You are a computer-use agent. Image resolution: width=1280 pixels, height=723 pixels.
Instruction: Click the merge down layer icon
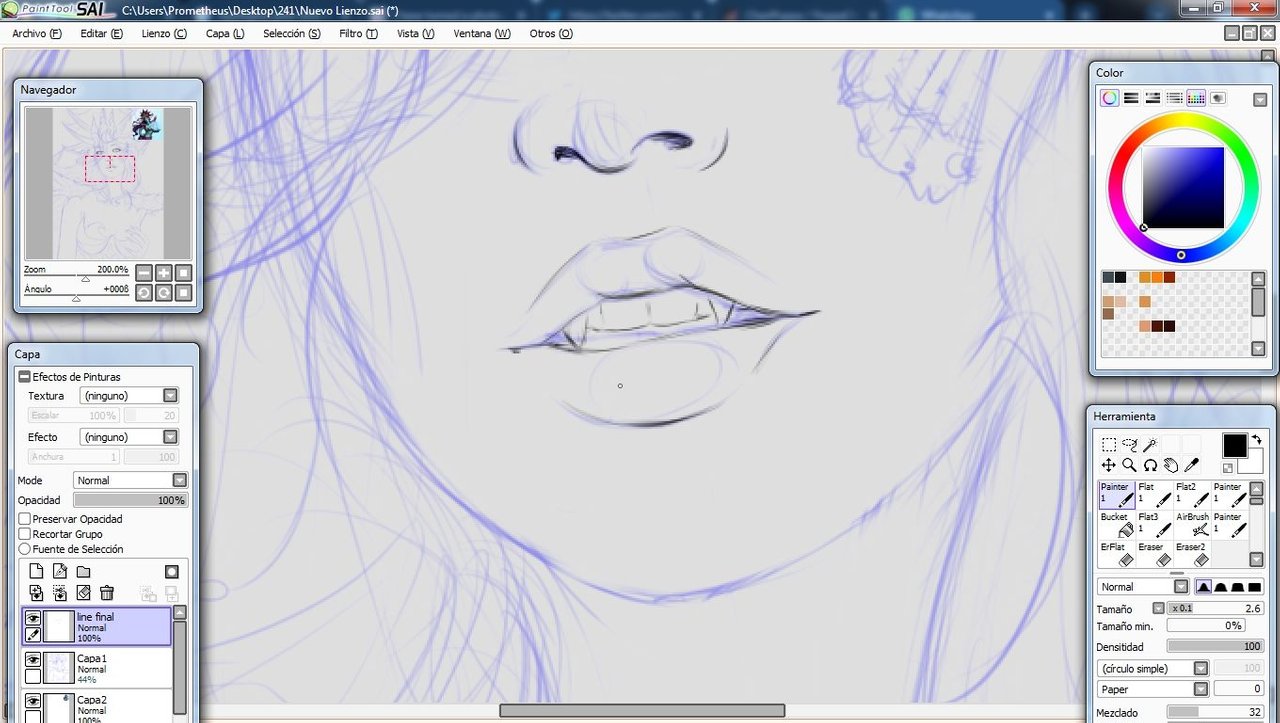pyautogui.click(x=60, y=593)
